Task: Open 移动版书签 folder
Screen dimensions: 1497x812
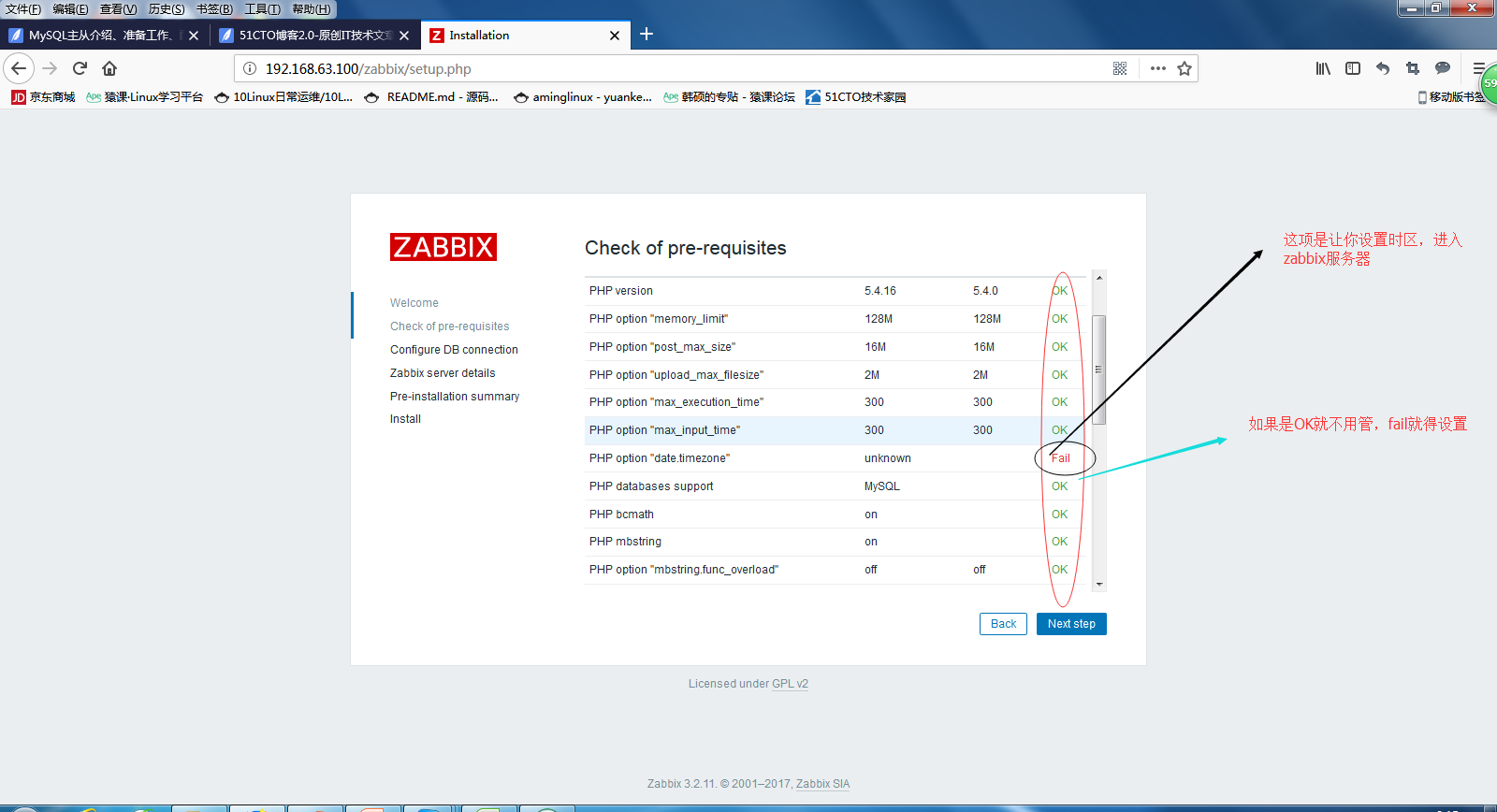Action: [1451, 97]
